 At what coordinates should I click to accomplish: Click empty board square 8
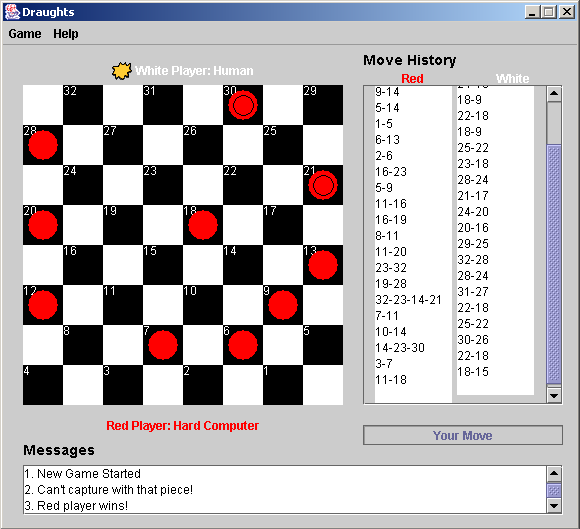(x=83, y=345)
